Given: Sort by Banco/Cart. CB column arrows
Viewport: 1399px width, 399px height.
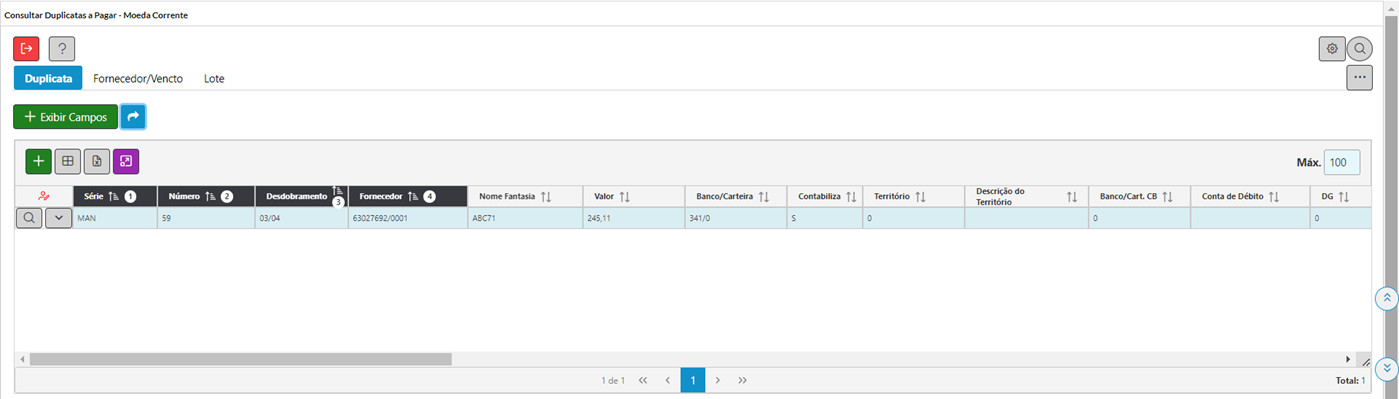Looking at the screenshot, I should (1167, 197).
